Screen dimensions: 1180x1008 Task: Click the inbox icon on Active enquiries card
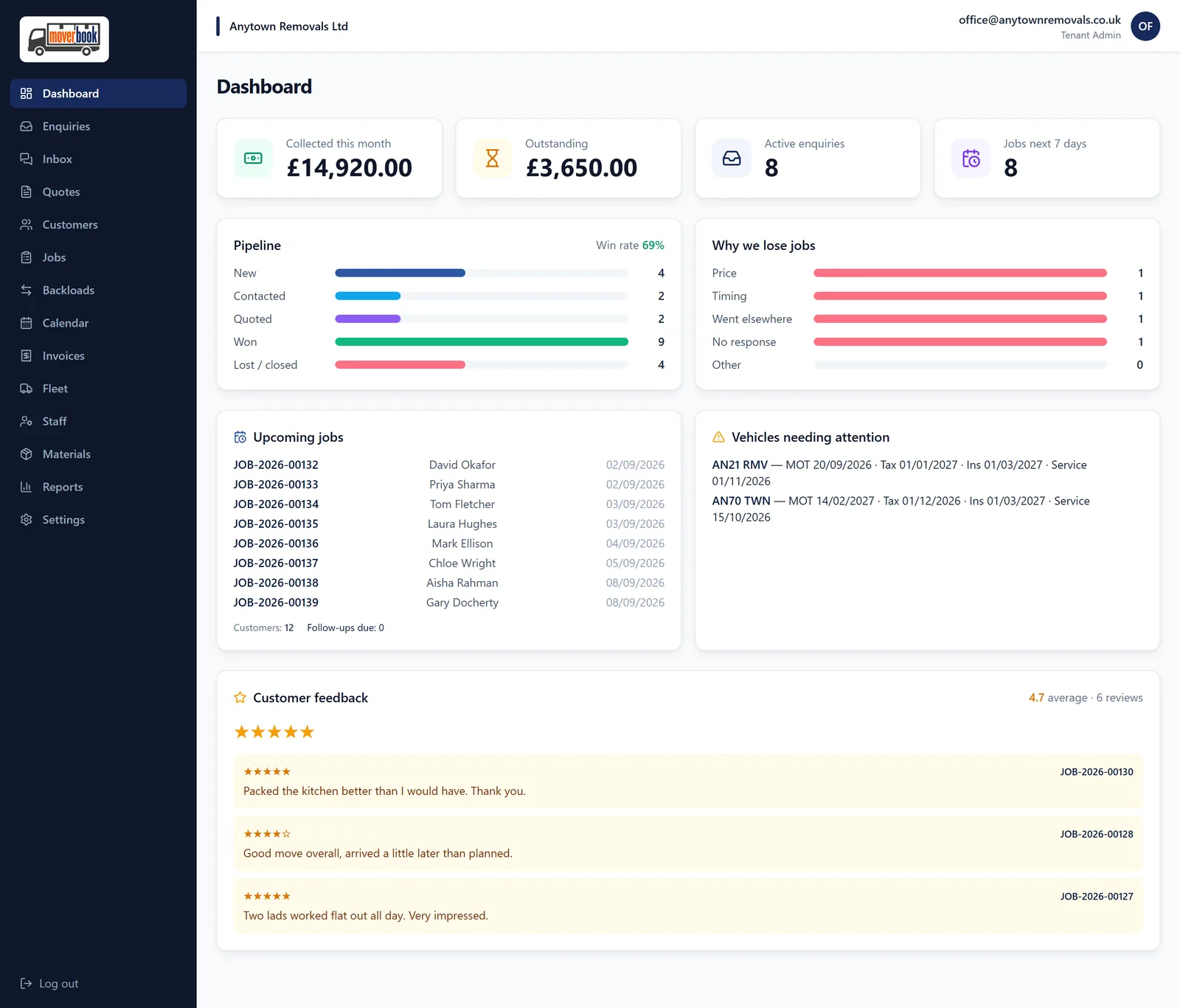pos(732,159)
